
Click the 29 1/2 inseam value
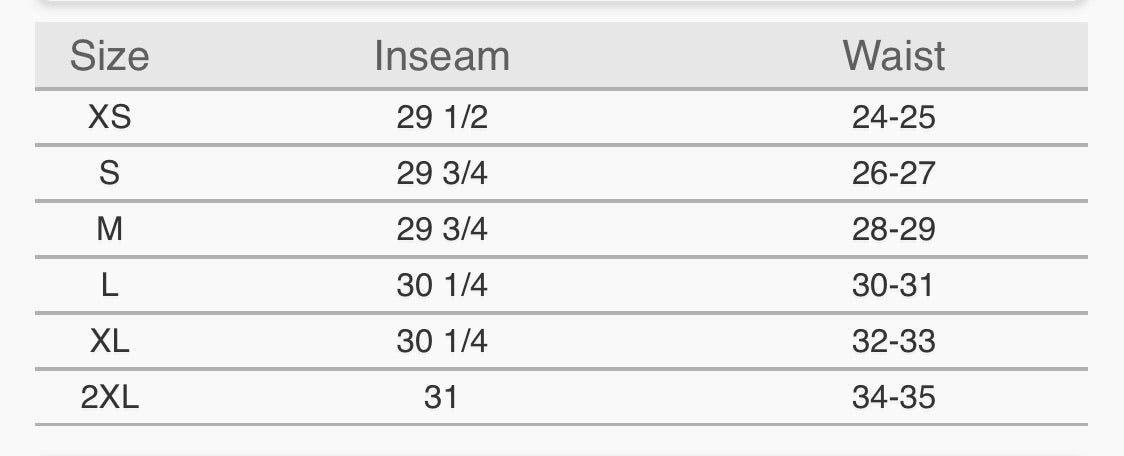(441, 118)
